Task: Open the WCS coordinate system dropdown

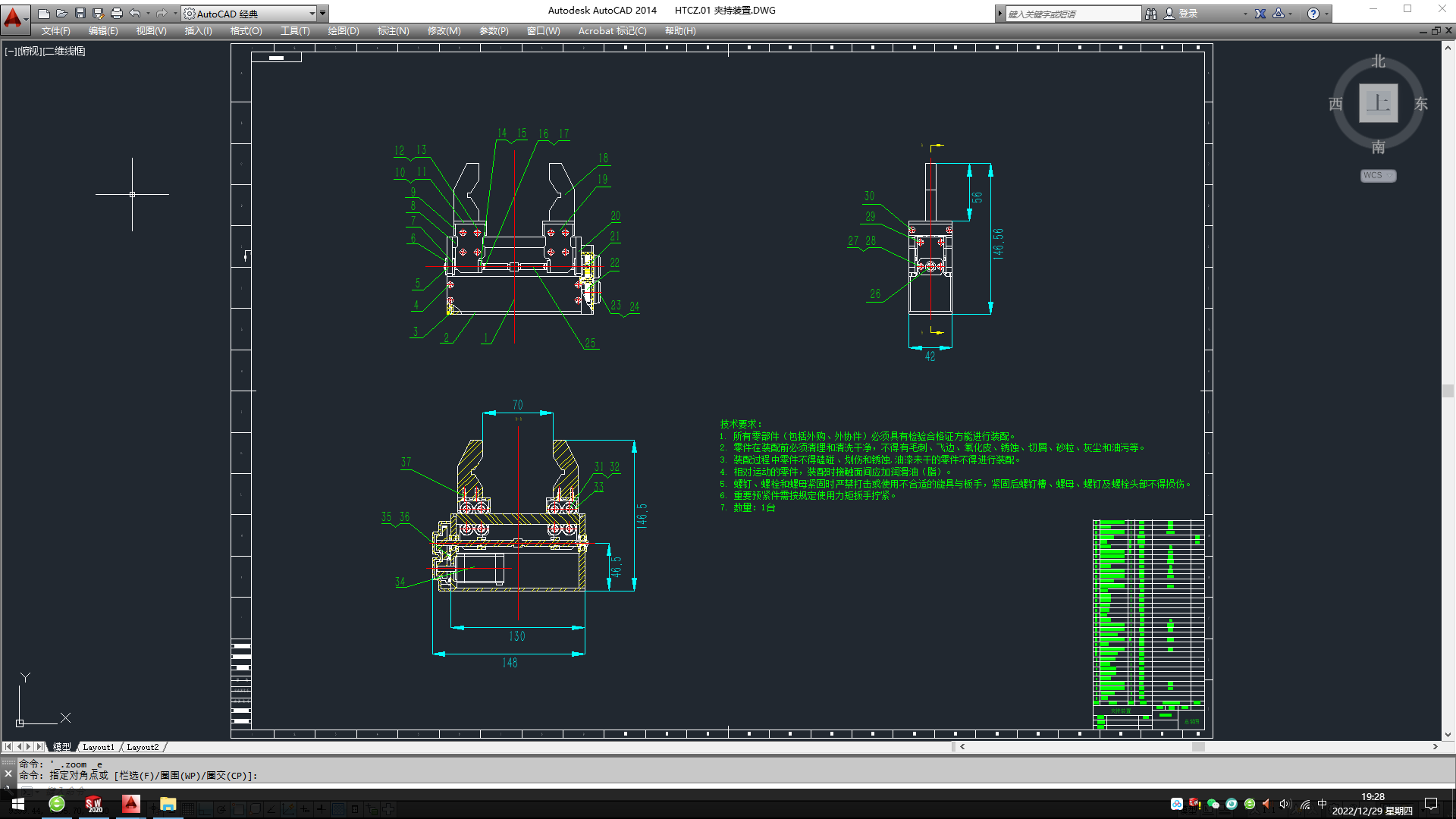Action: coord(1378,175)
